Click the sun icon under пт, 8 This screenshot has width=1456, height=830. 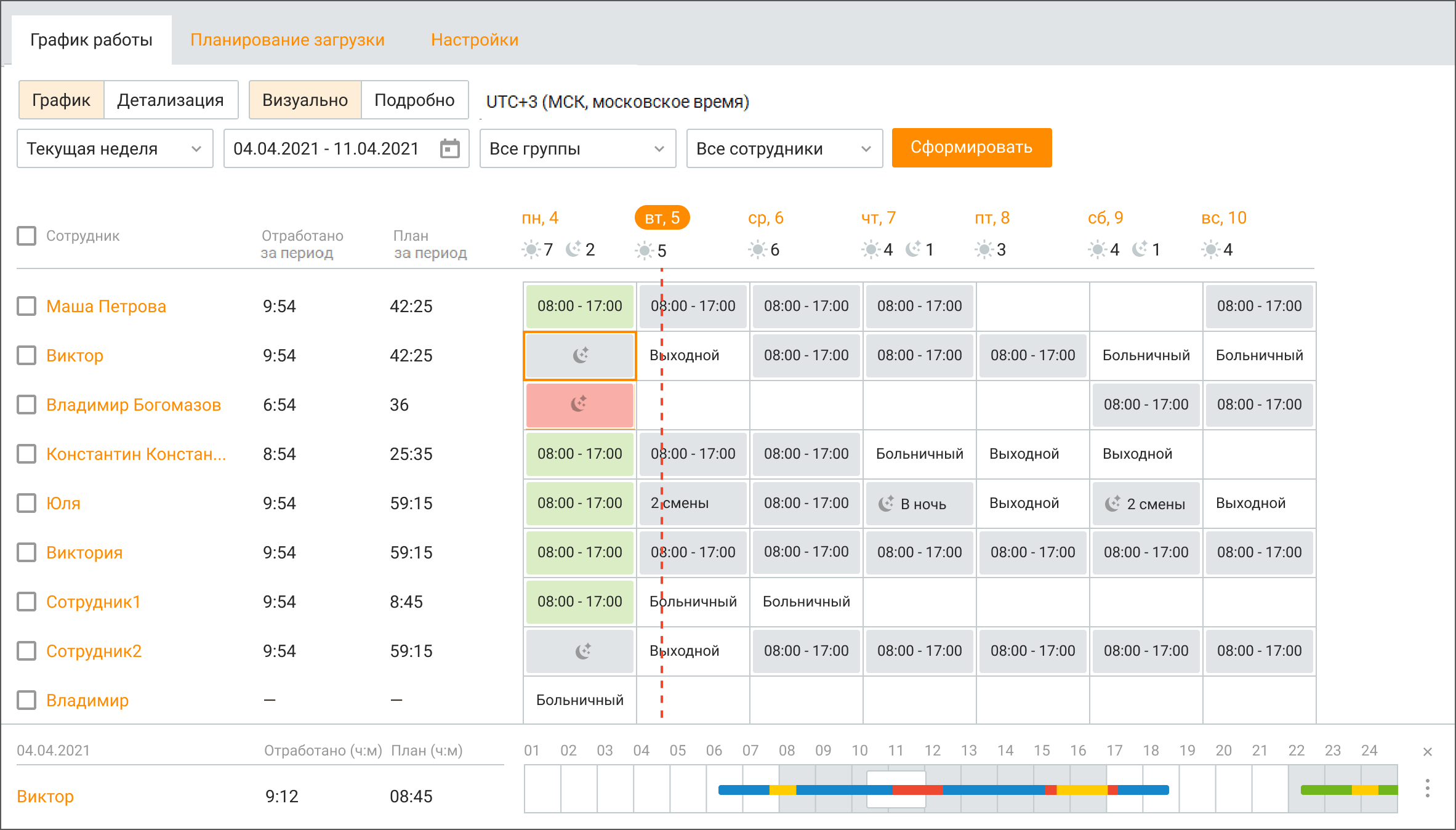point(984,249)
